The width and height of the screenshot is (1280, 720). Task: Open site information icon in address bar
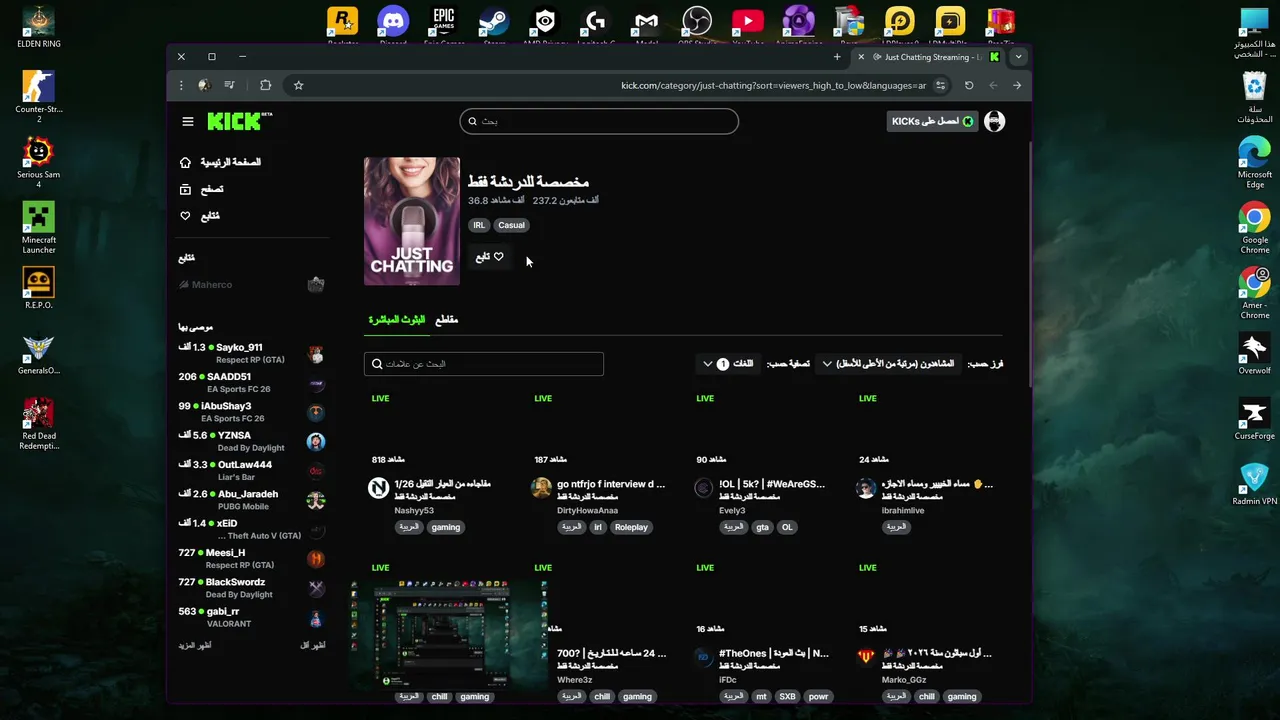(x=940, y=85)
